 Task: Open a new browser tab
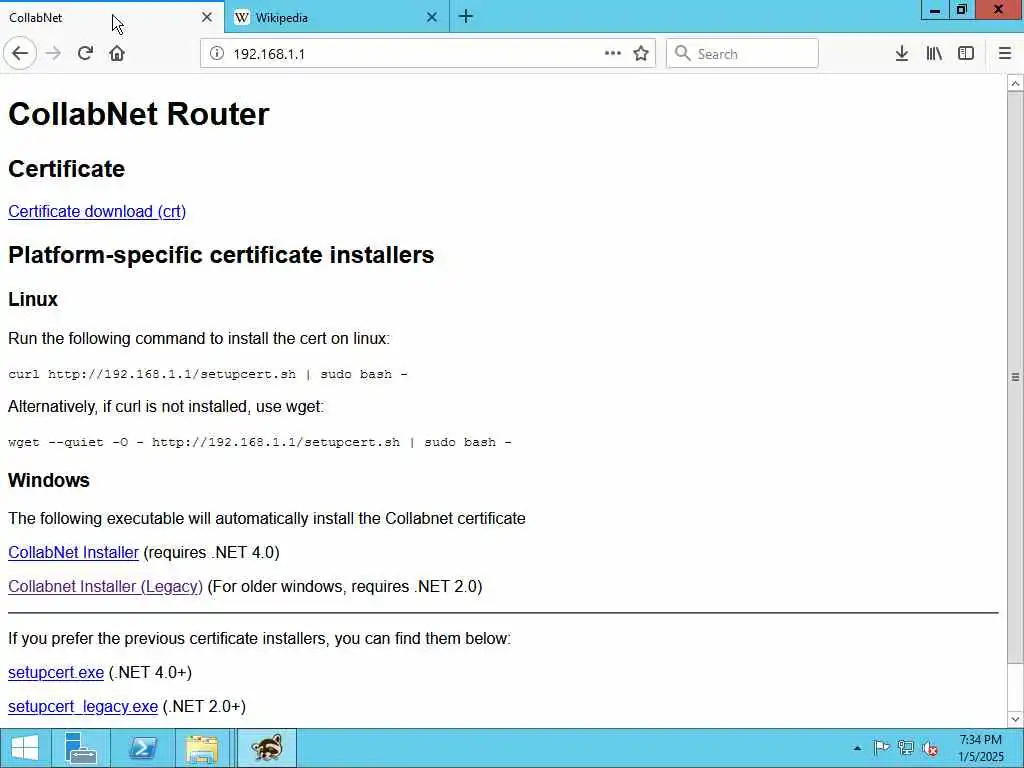(x=466, y=17)
